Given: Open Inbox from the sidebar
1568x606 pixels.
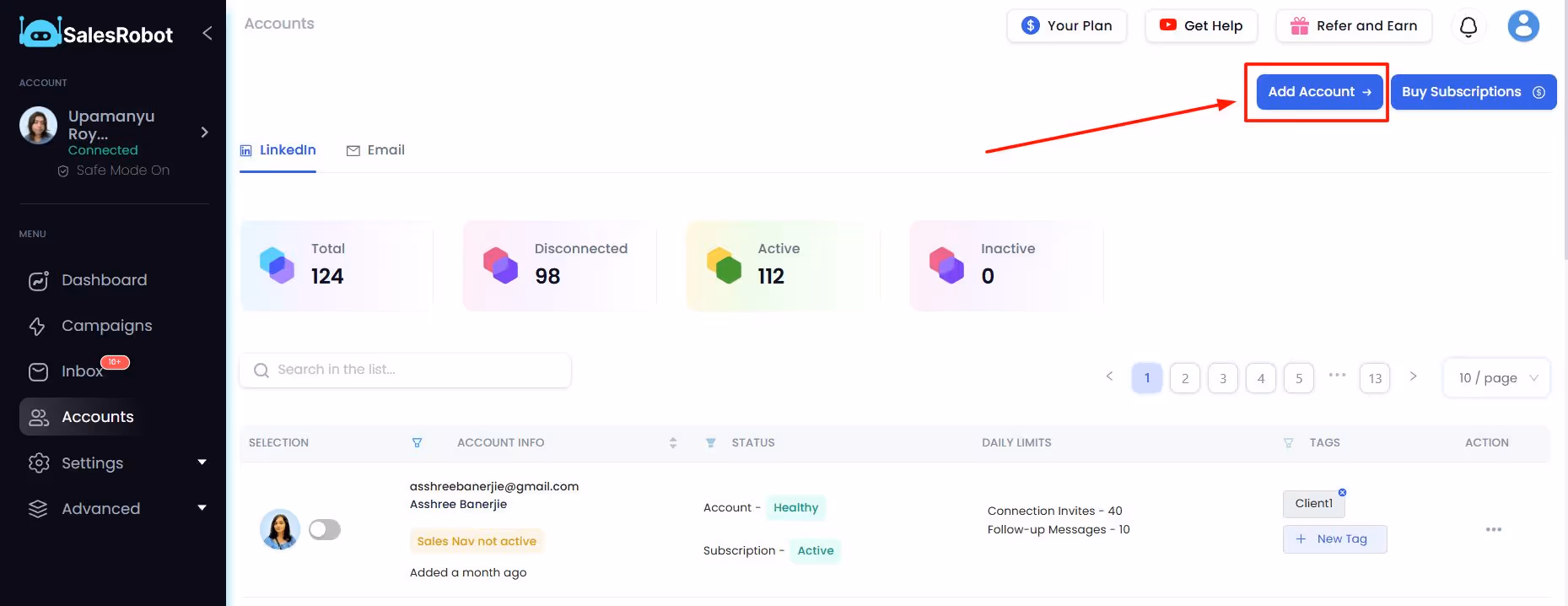Looking at the screenshot, I should pyautogui.click(x=82, y=371).
